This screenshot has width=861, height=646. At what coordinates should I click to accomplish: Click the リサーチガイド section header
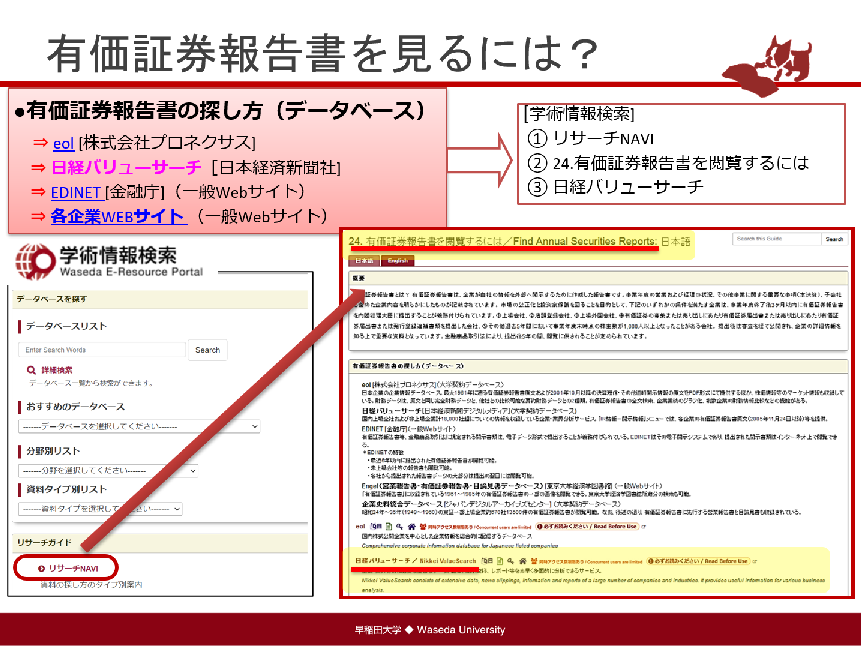160,543
